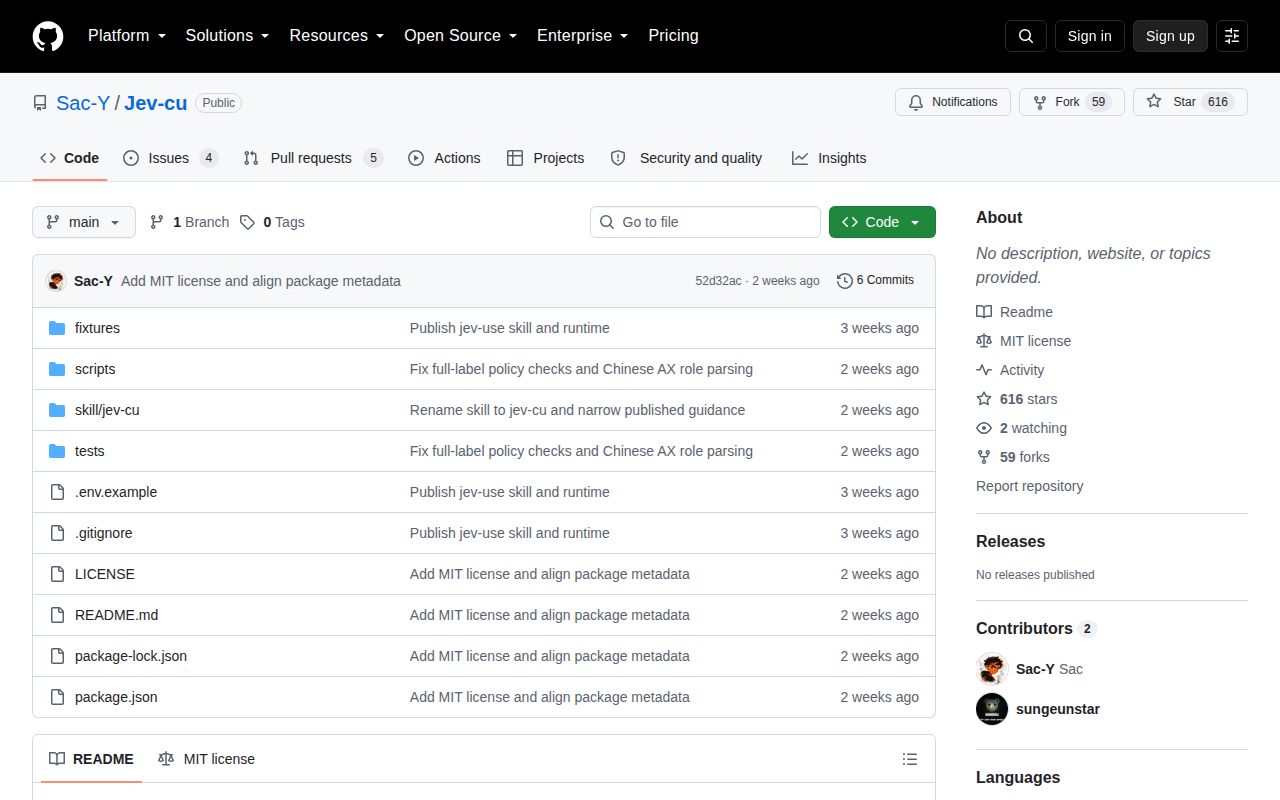Screen dimensions: 1280x800
Task: Click Report repository link
Action: (x=1030, y=486)
